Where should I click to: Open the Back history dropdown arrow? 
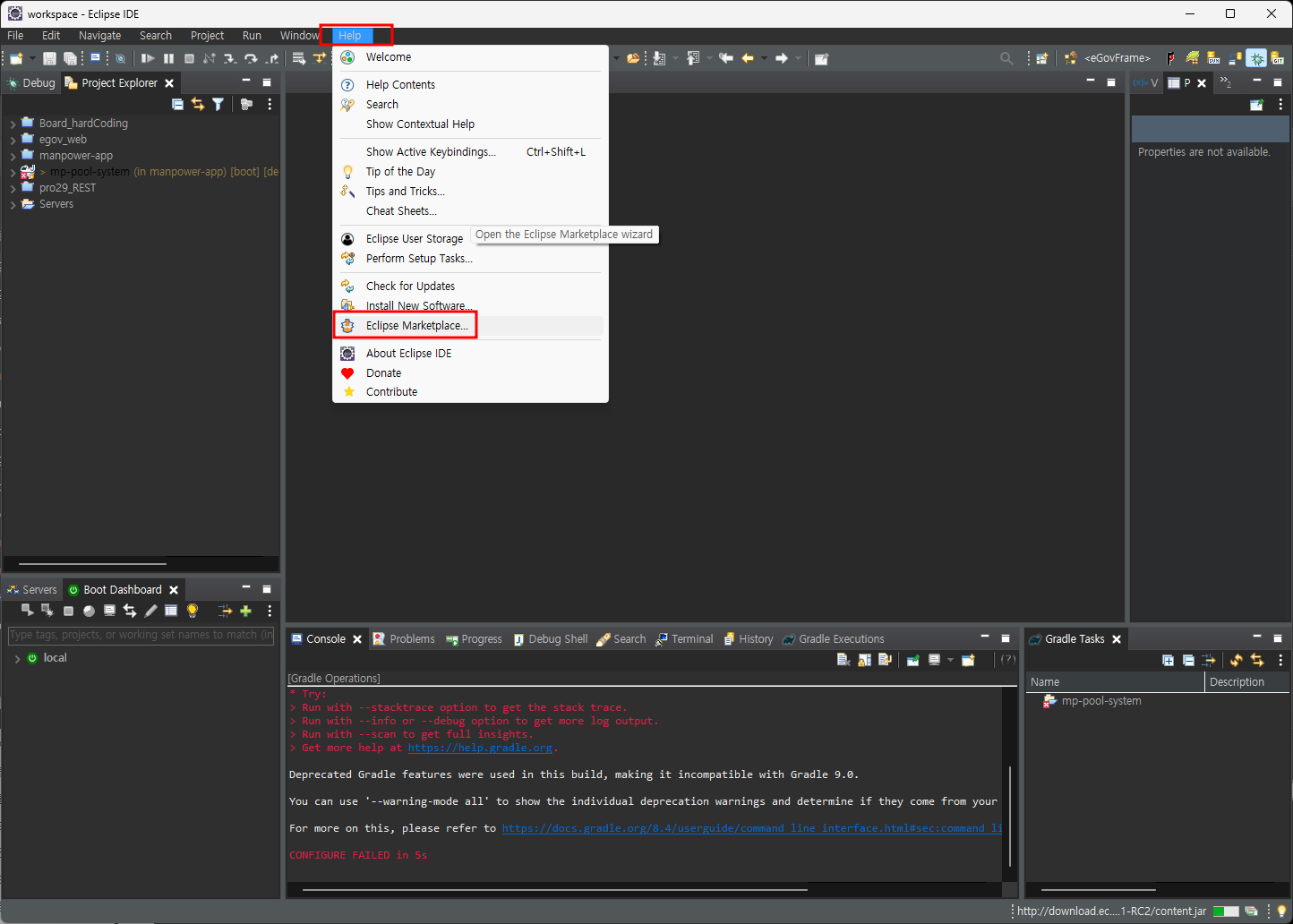click(764, 58)
